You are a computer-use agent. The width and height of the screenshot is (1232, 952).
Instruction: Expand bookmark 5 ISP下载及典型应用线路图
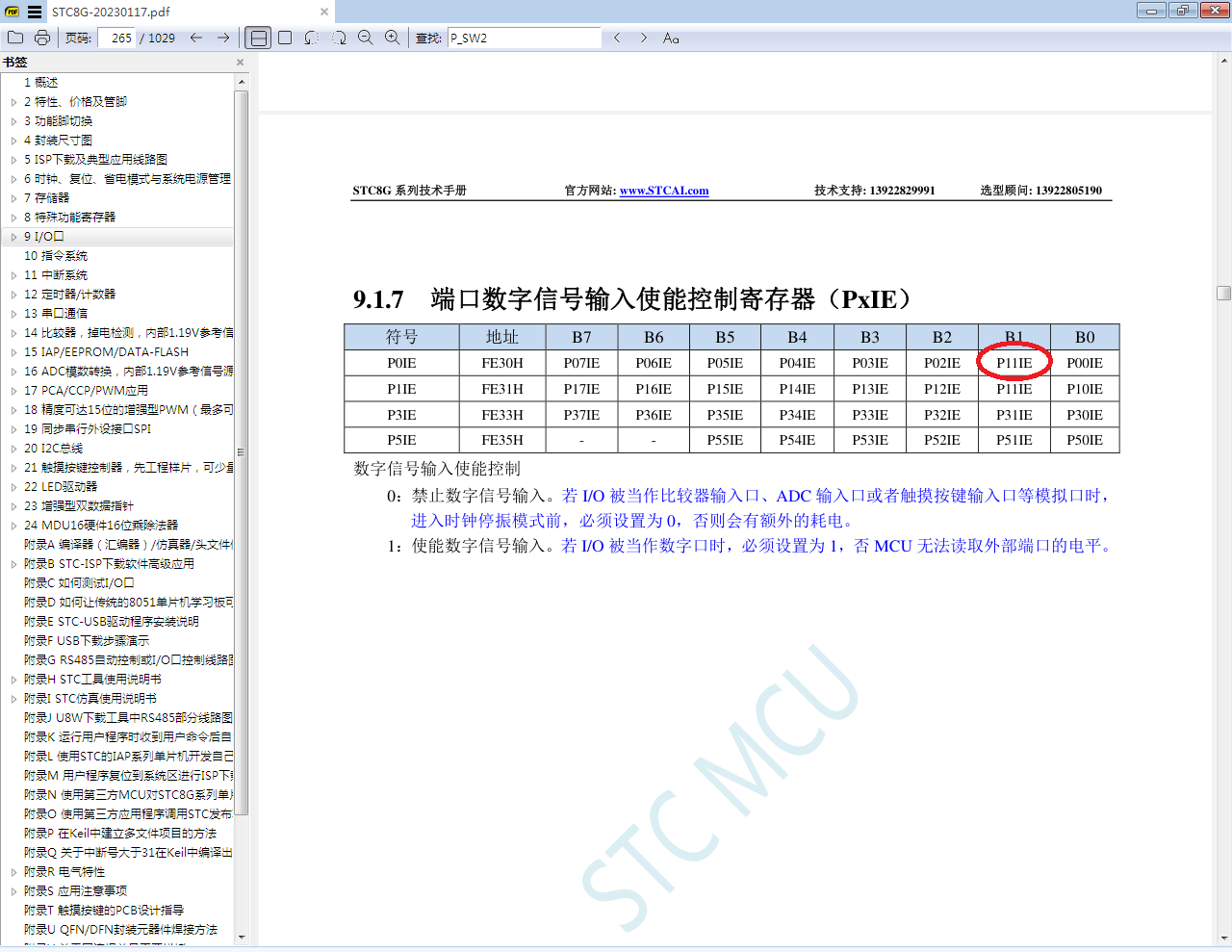point(13,160)
